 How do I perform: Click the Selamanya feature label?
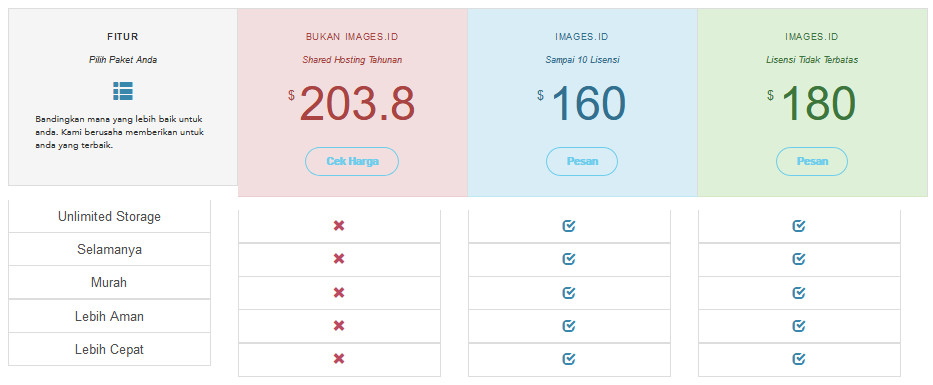(x=109, y=249)
